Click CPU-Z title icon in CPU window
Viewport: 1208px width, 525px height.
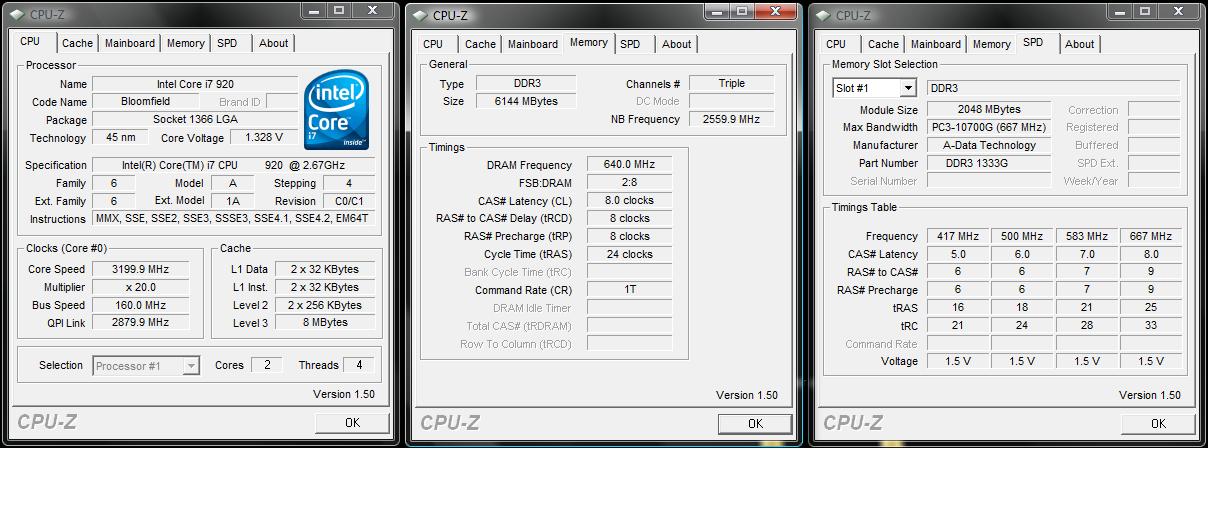(16, 15)
